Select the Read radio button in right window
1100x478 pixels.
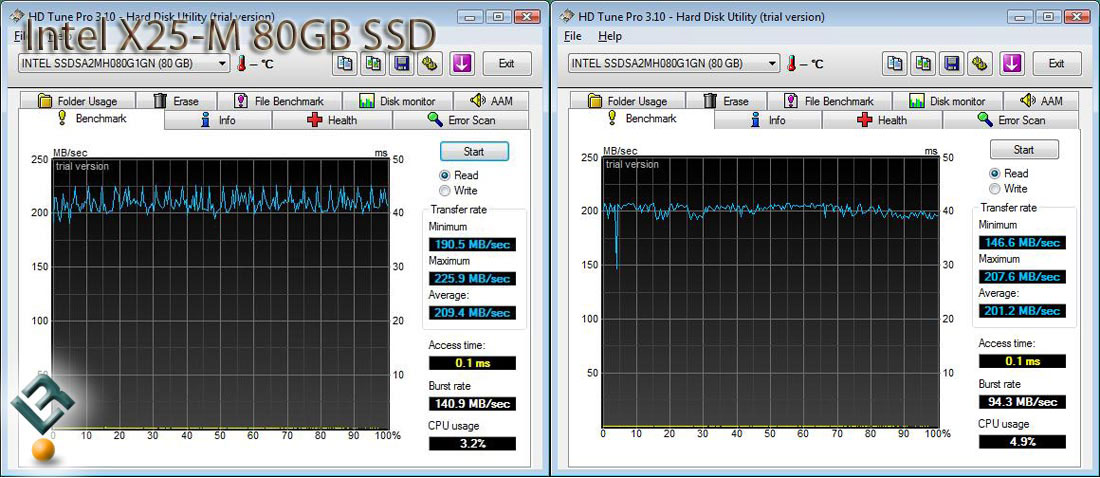point(995,173)
